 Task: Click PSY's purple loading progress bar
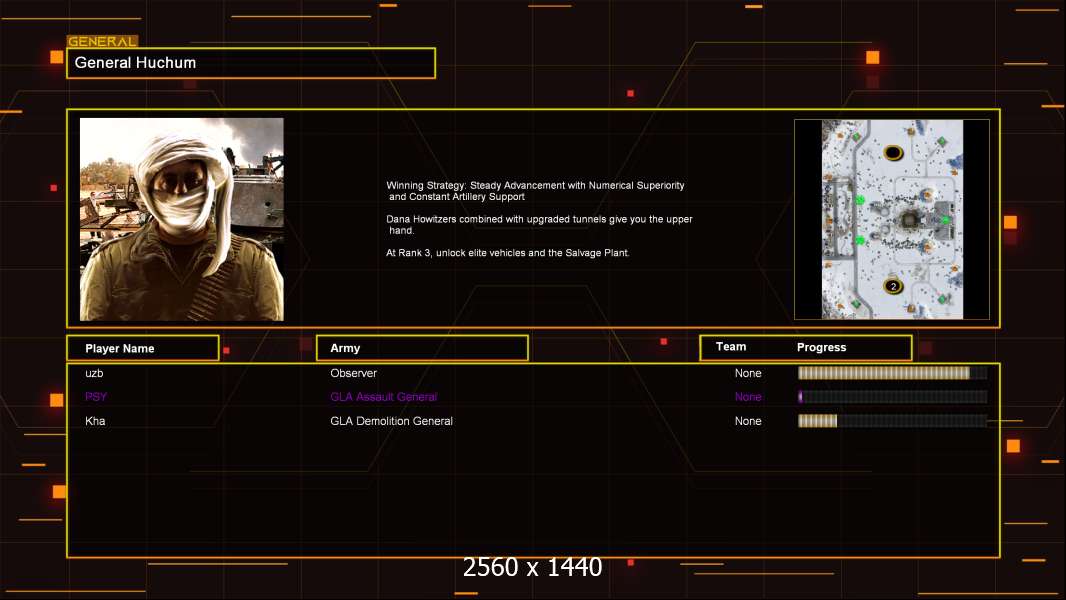[x=893, y=397]
